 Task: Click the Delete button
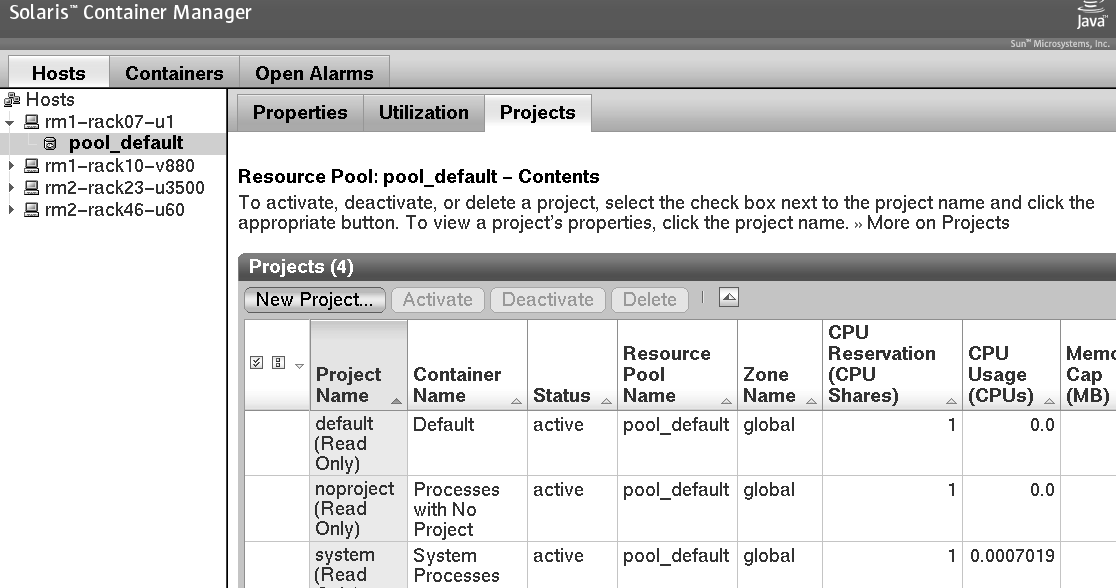650,300
